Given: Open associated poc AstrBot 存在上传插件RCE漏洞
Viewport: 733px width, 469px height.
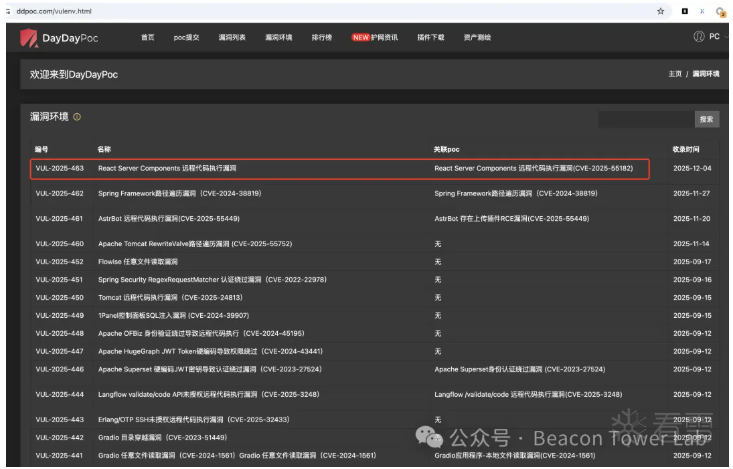Looking at the screenshot, I should coord(511,219).
